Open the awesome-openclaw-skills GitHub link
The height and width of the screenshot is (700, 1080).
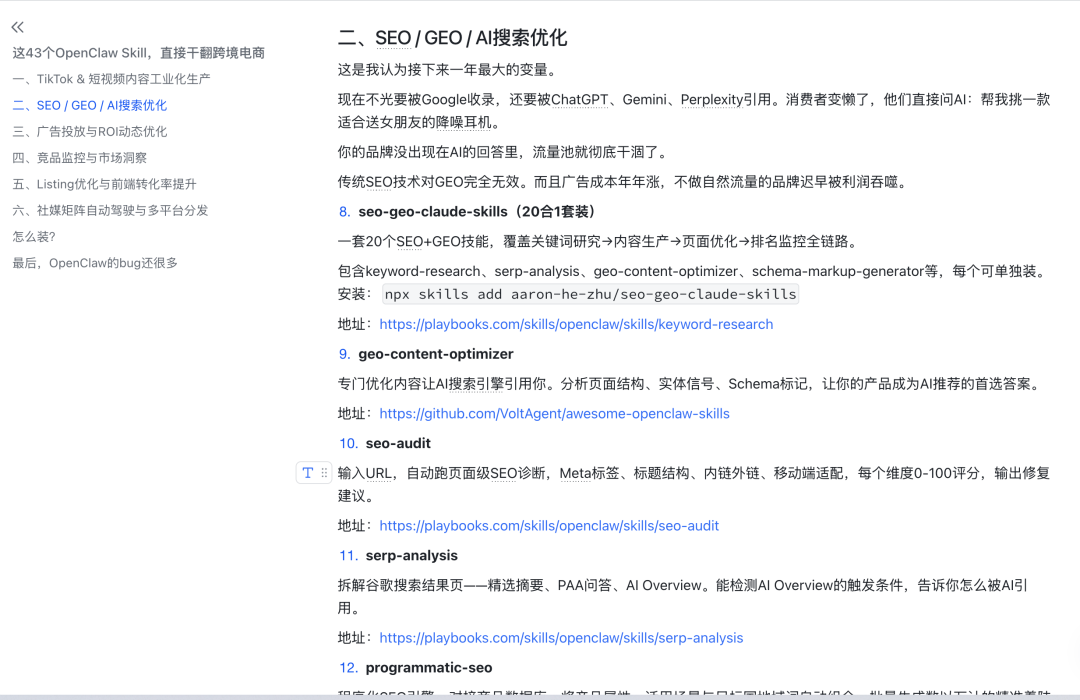[x=554, y=414]
